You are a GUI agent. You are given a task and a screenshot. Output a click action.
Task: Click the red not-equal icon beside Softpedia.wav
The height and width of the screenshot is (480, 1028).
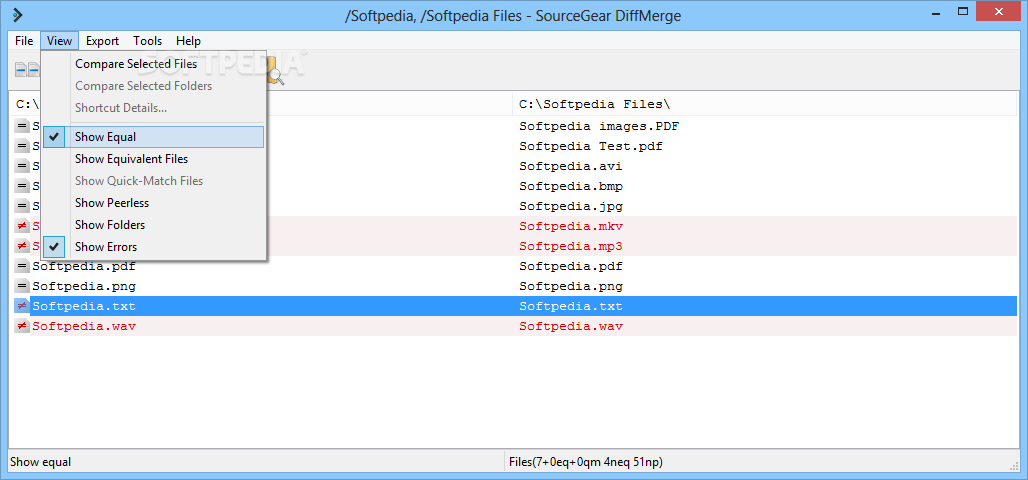tap(22, 326)
